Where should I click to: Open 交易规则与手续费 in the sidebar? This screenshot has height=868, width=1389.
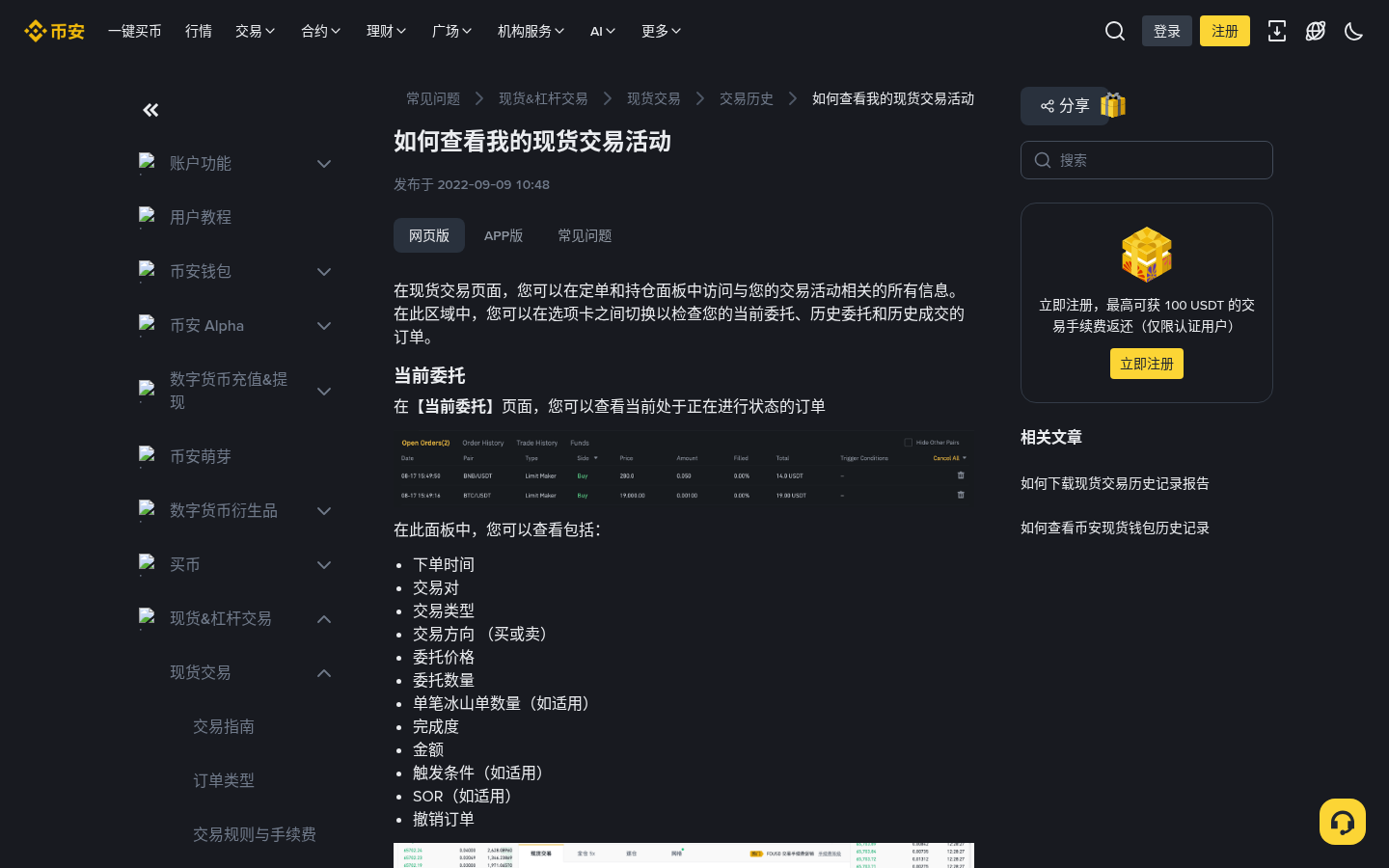click(255, 835)
